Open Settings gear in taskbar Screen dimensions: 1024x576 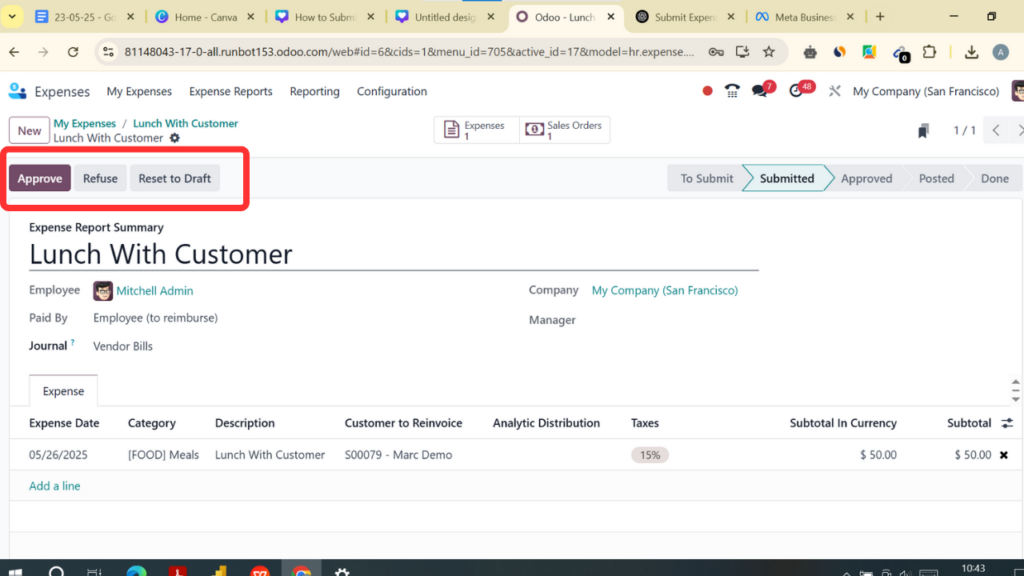(x=342, y=571)
